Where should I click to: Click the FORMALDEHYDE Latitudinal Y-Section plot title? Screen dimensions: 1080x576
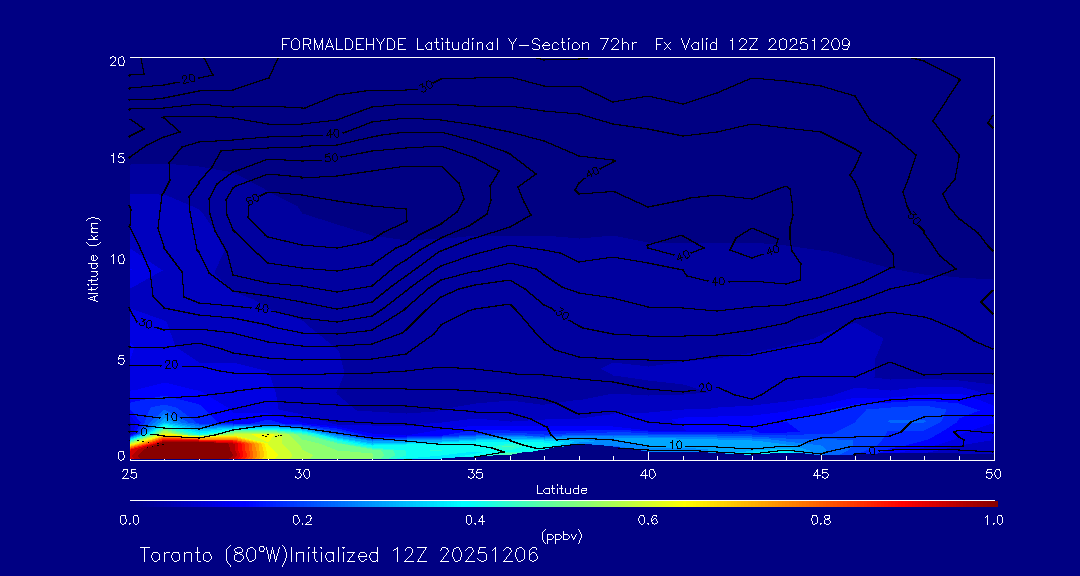(565, 45)
